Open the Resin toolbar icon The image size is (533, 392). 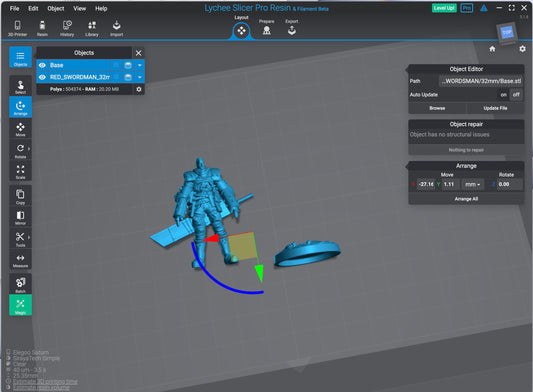pyautogui.click(x=42, y=28)
